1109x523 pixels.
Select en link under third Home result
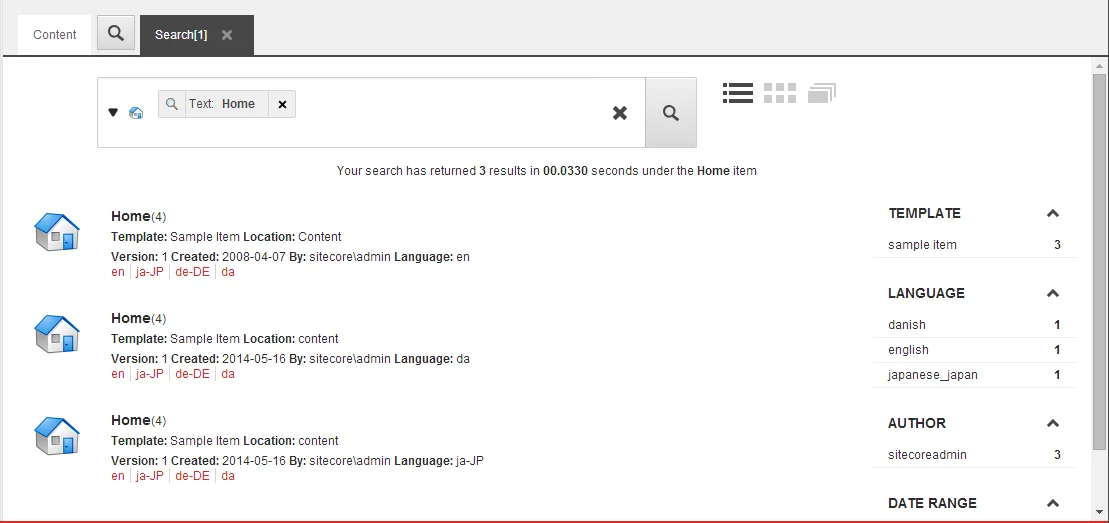[117, 476]
